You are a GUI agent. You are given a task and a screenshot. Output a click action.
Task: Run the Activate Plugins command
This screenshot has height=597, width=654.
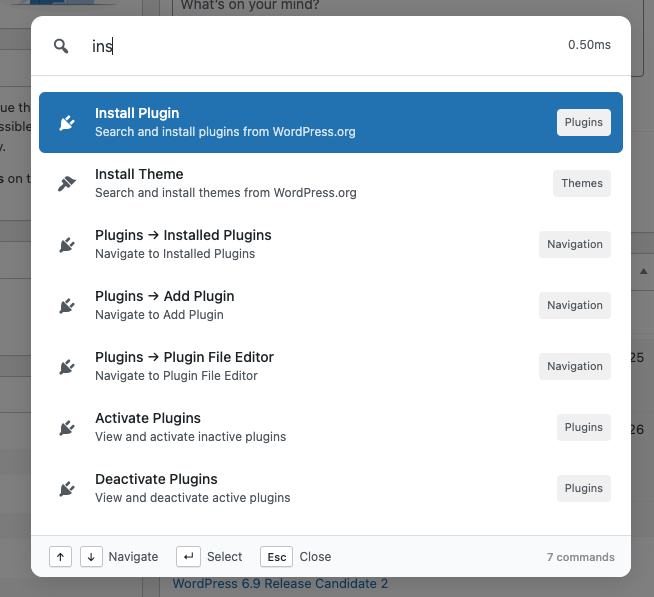(300, 428)
